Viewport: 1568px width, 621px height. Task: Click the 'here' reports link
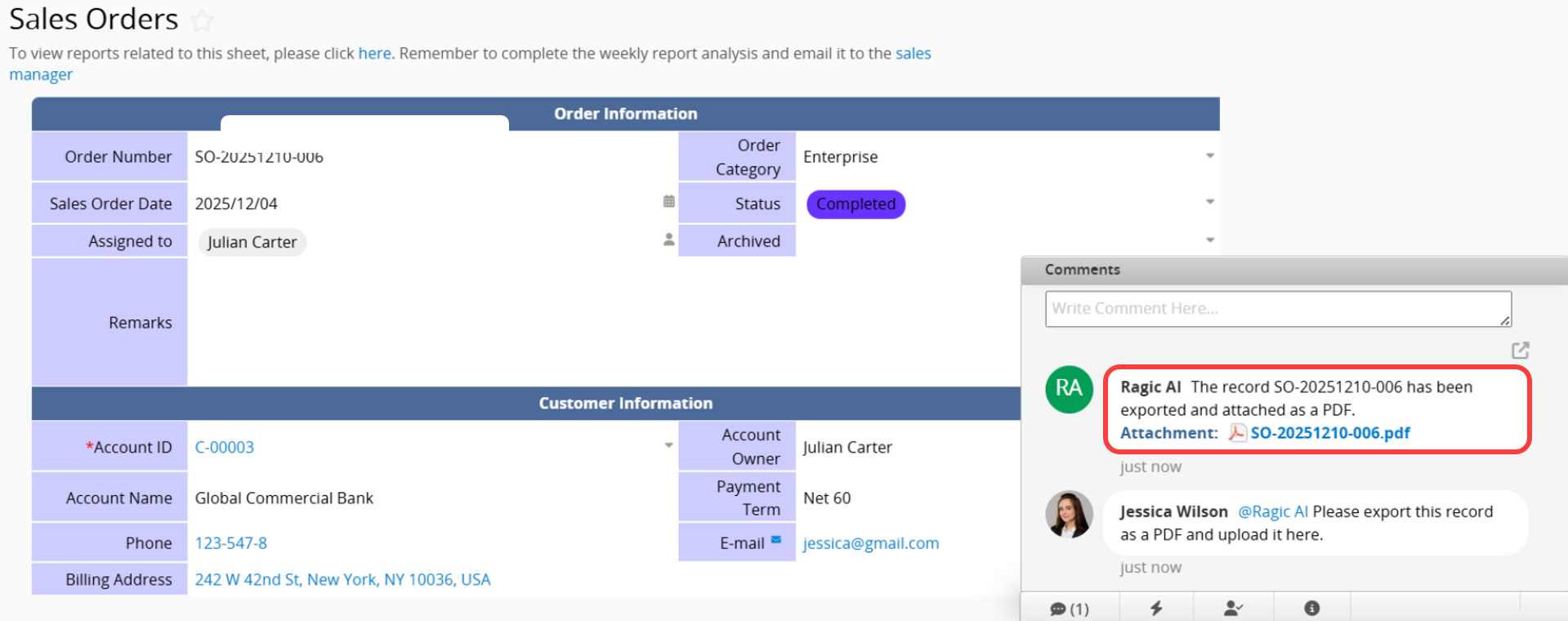(374, 54)
